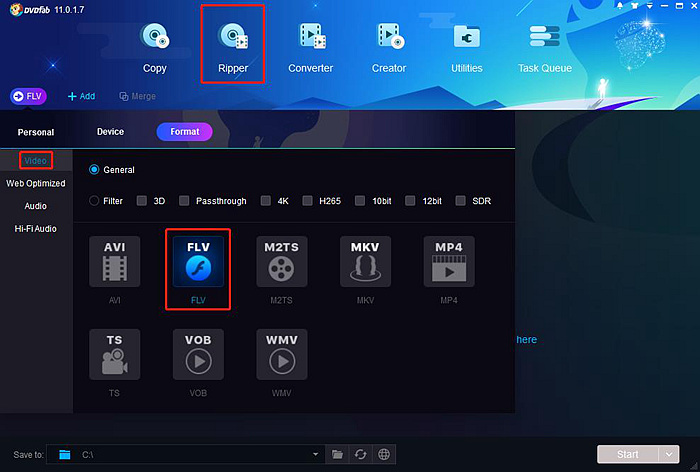Click the Merge button

tap(138, 96)
